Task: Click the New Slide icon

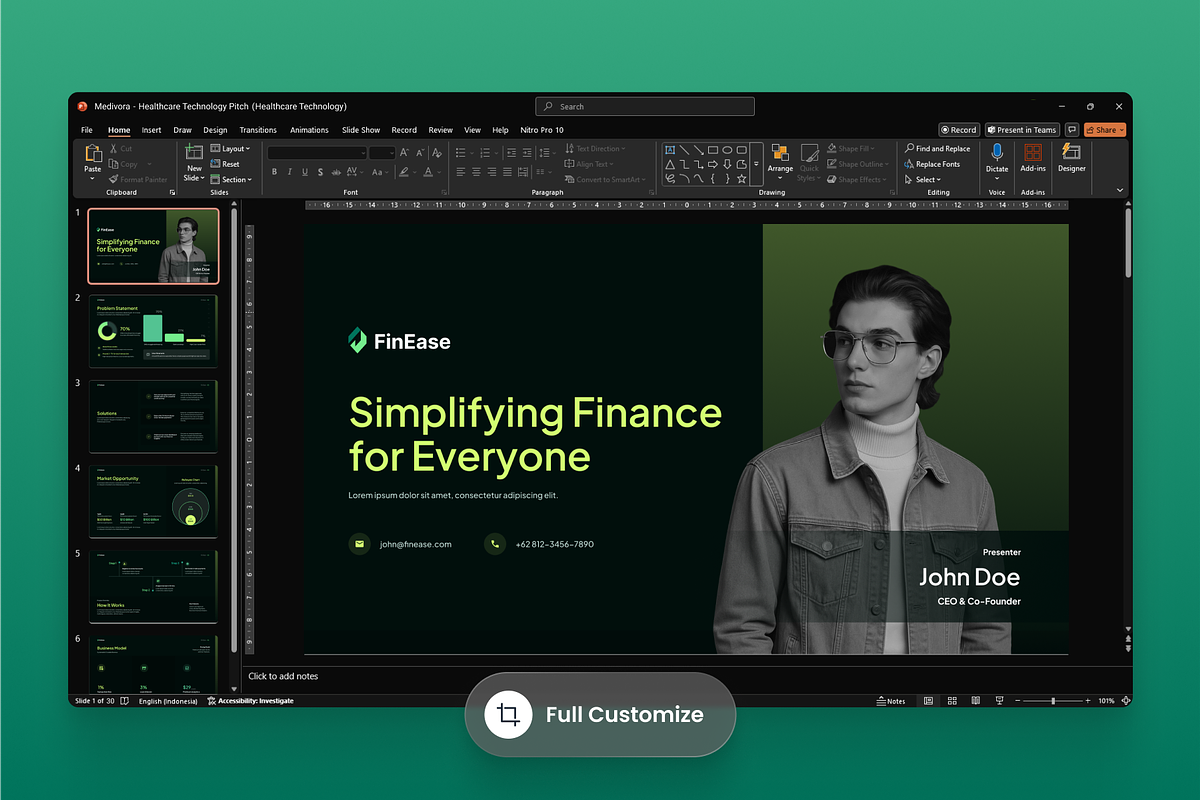Action: tap(194, 152)
